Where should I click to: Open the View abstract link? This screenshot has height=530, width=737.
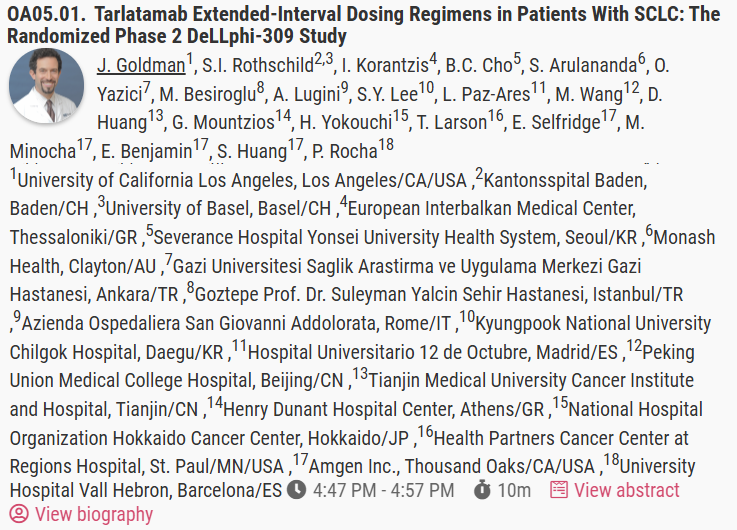(x=627, y=490)
